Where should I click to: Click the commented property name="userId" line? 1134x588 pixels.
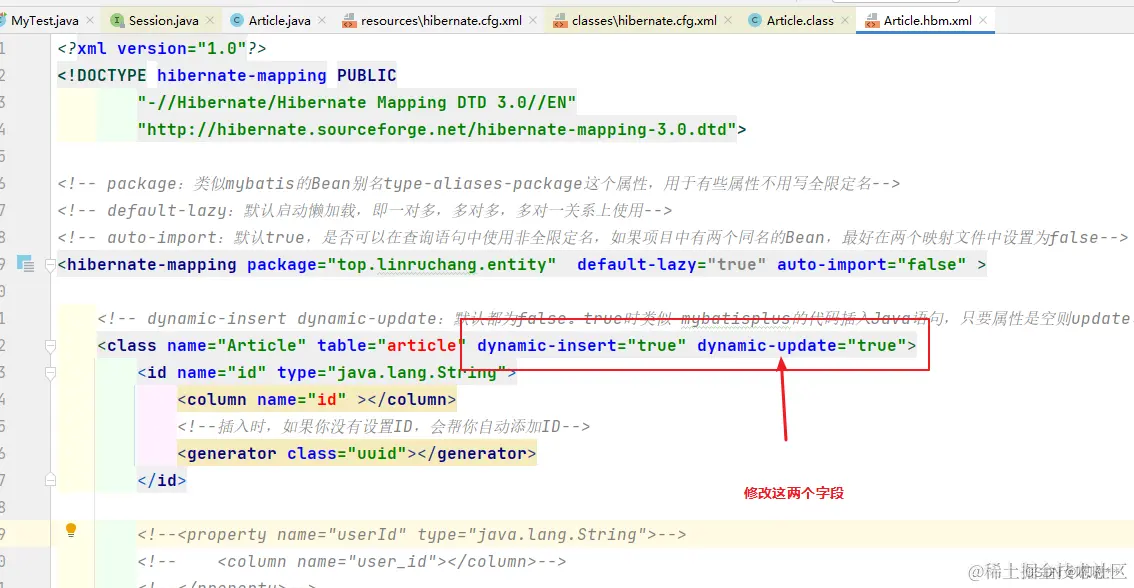pyautogui.click(x=412, y=534)
